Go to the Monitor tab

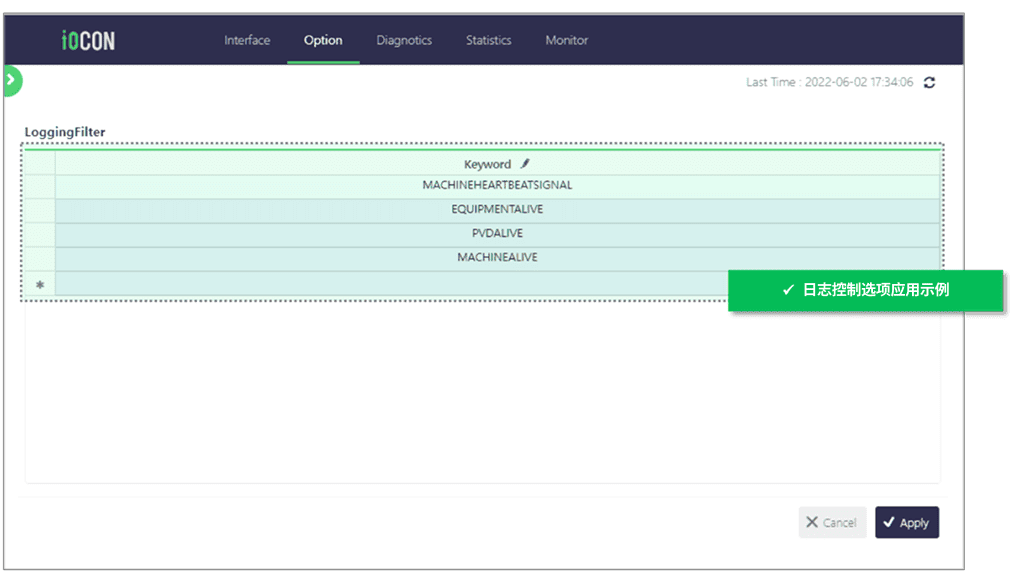(x=566, y=40)
